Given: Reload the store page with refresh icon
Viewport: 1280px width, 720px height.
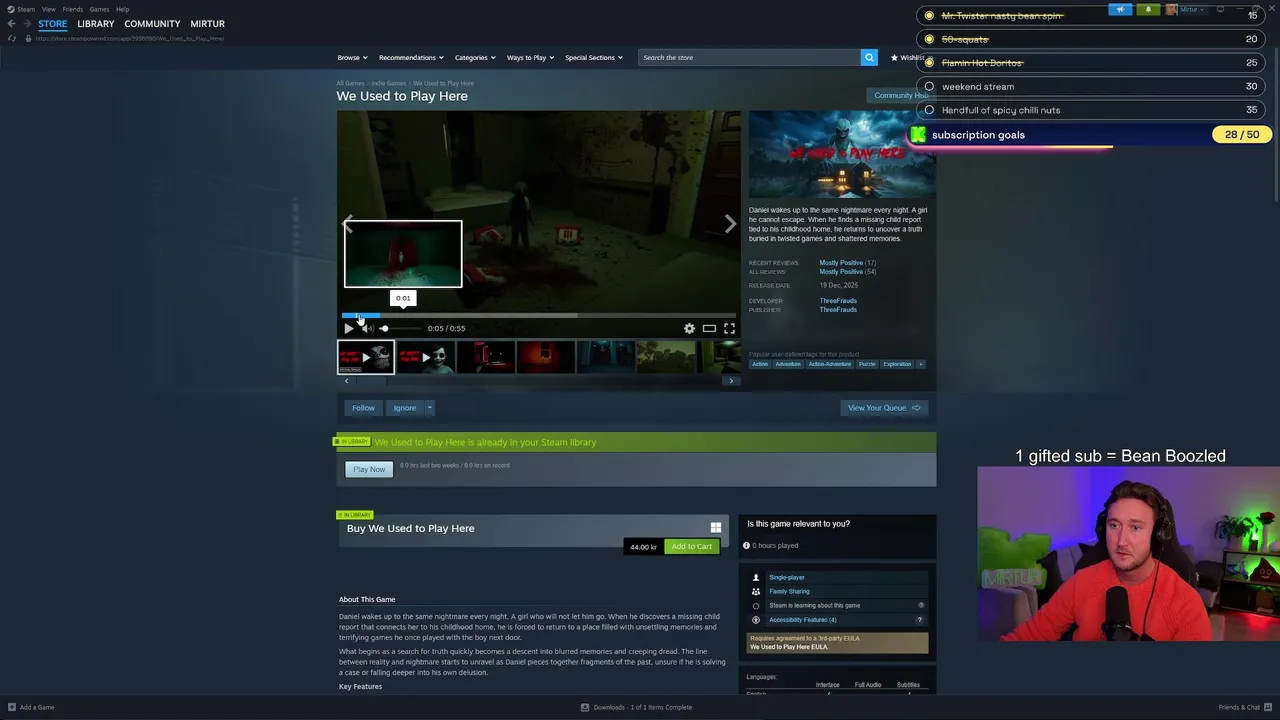Looking at the screenshot, I should (x=12, y=38).
